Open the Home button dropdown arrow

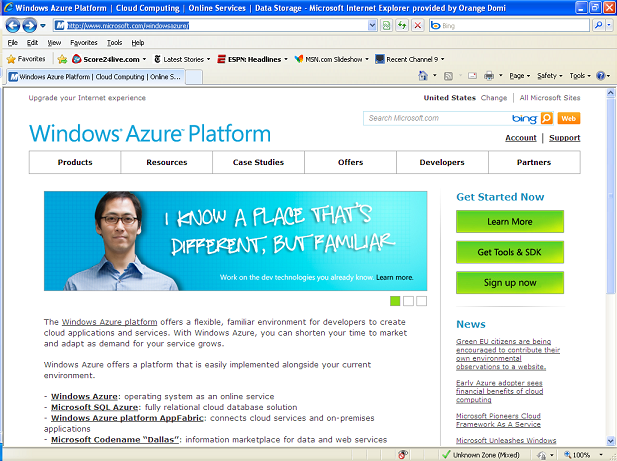coord(435,76)
